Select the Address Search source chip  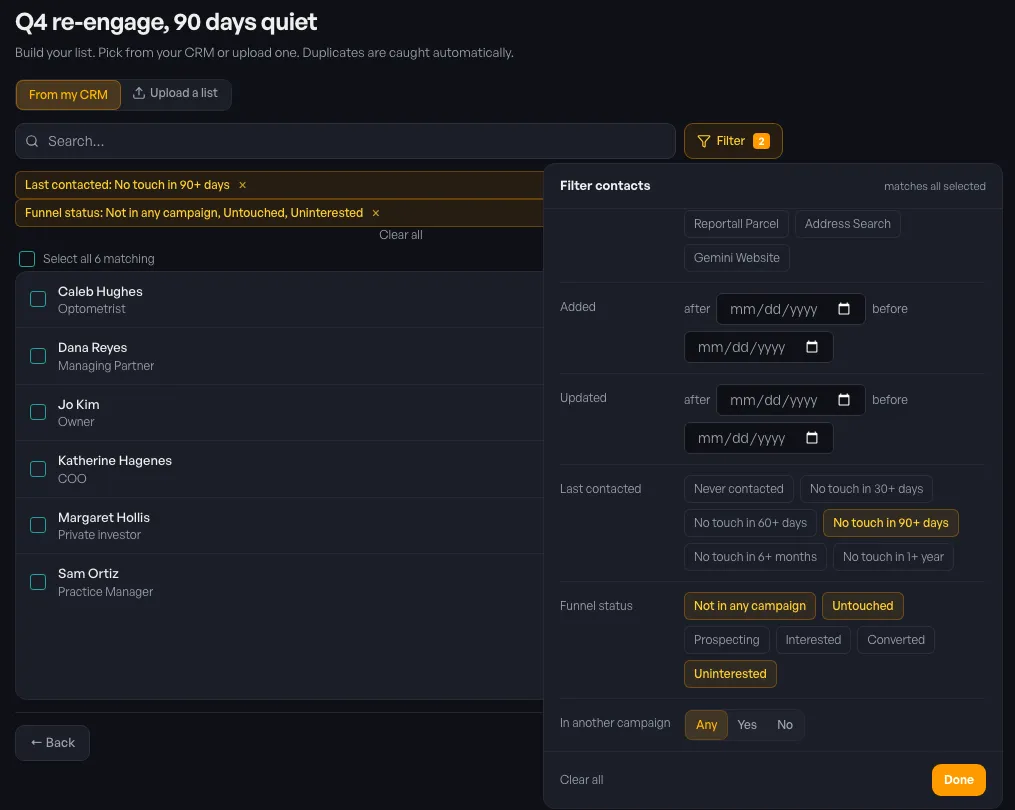[x=847, y=224]
